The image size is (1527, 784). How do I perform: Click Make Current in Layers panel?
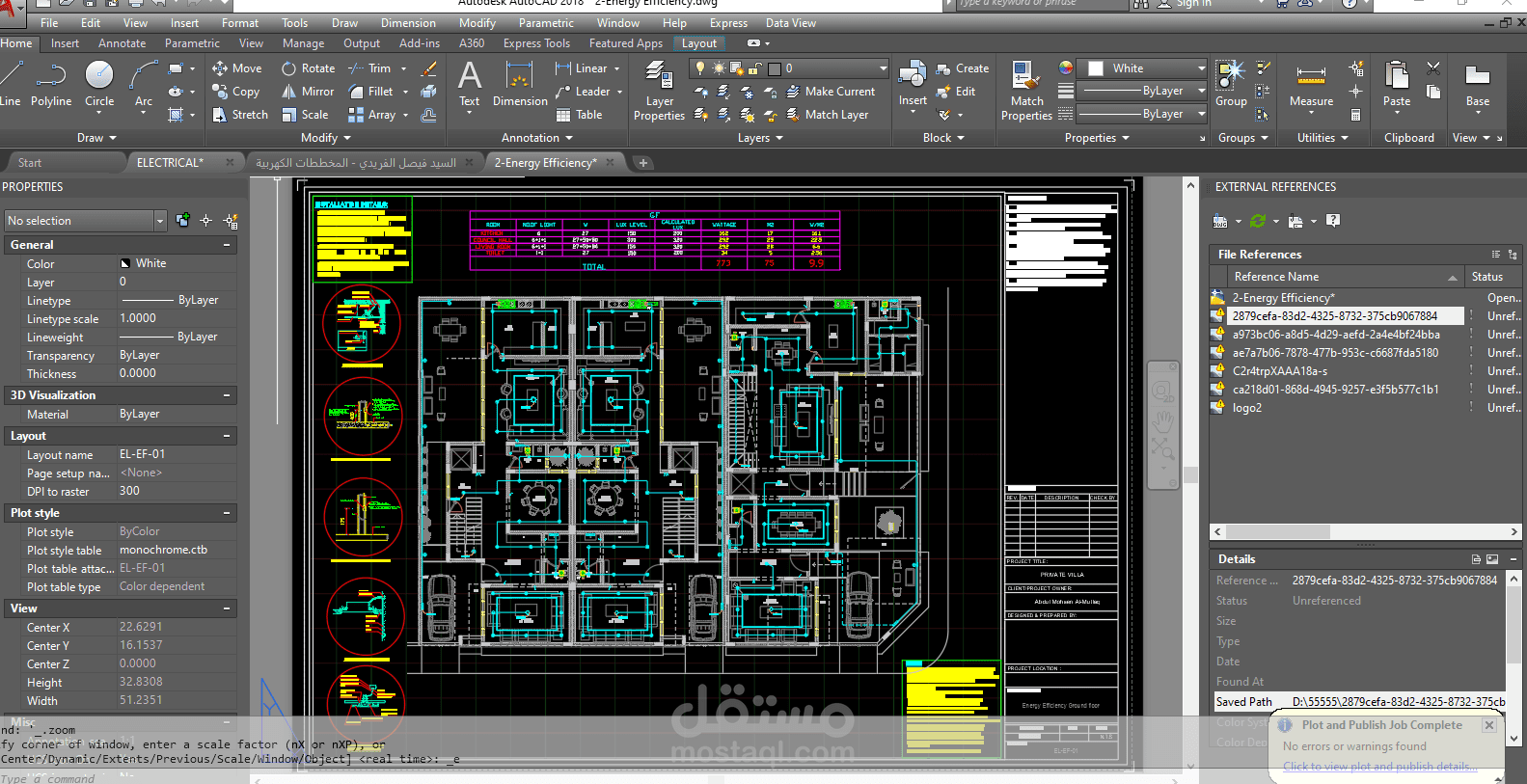click(x=831, y=92)
